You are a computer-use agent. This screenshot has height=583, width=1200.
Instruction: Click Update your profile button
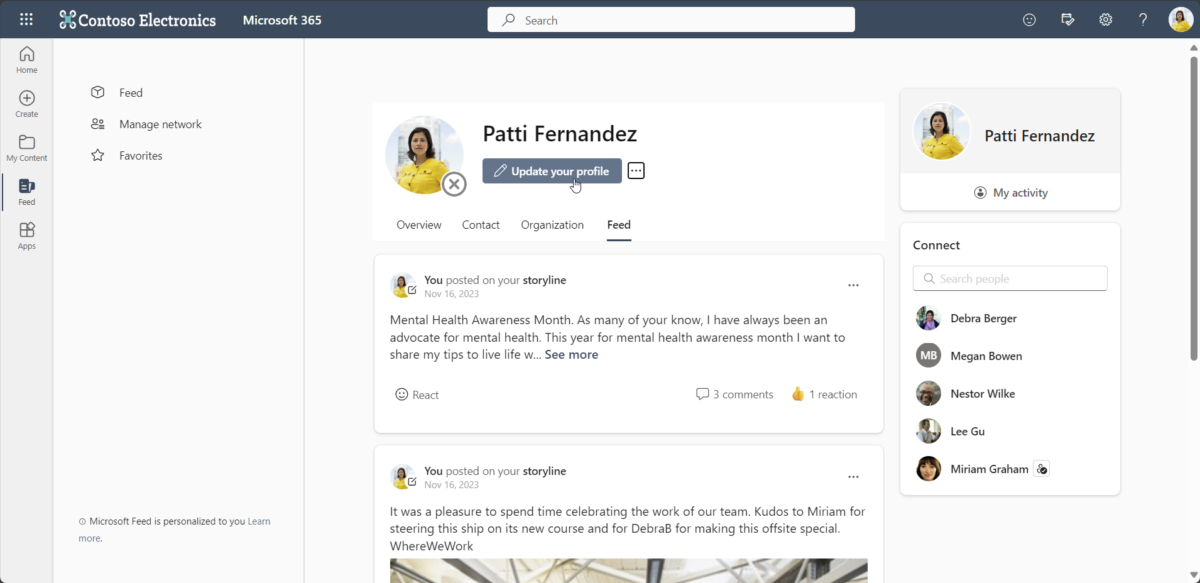[551, 170]
